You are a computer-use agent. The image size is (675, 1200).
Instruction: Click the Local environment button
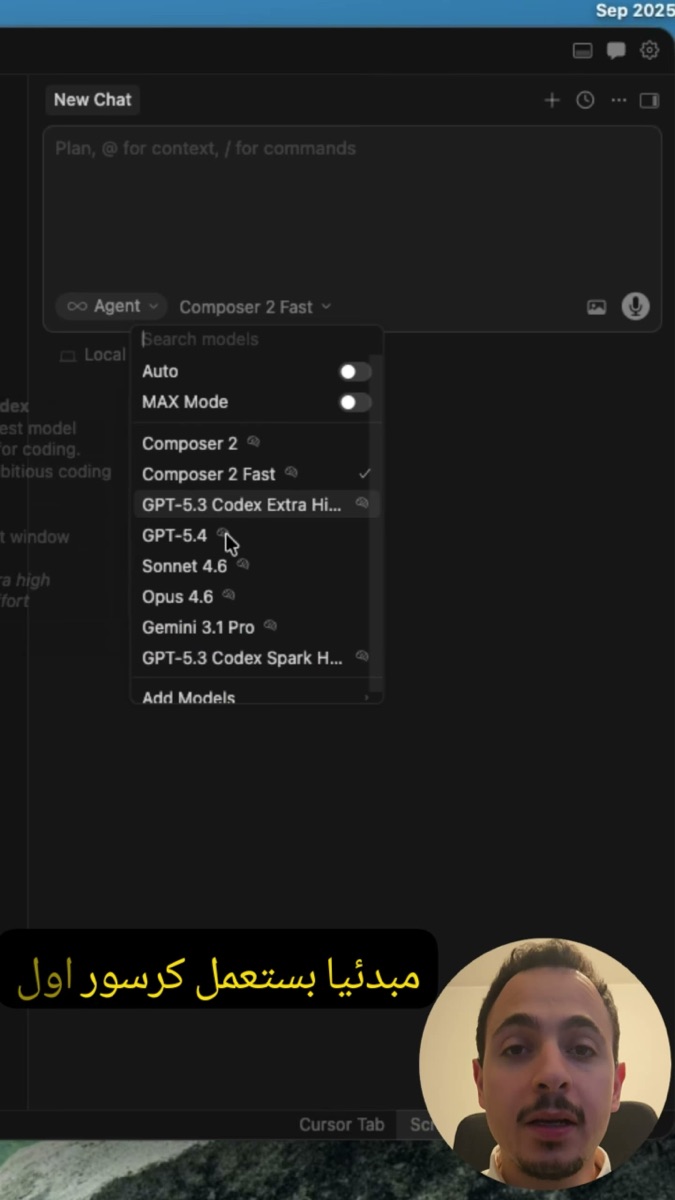(93, 355)
